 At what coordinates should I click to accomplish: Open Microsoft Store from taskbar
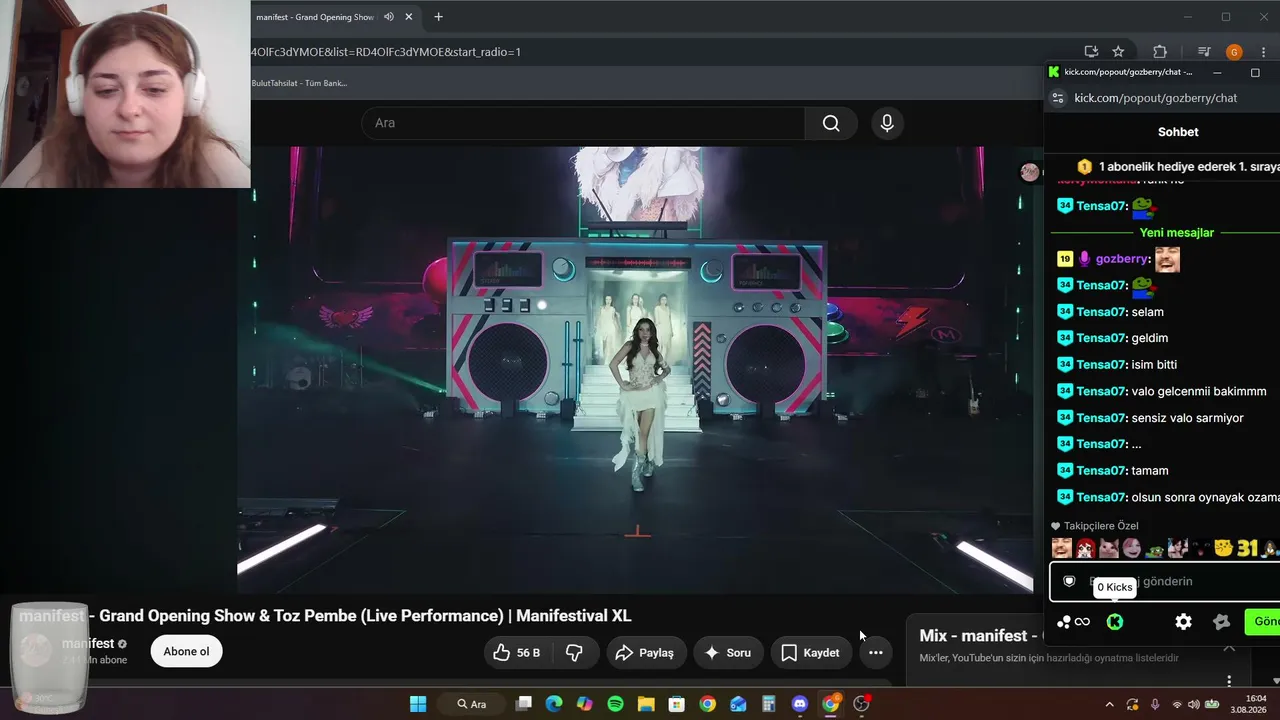pyautogui.click(x=677, y=704)
